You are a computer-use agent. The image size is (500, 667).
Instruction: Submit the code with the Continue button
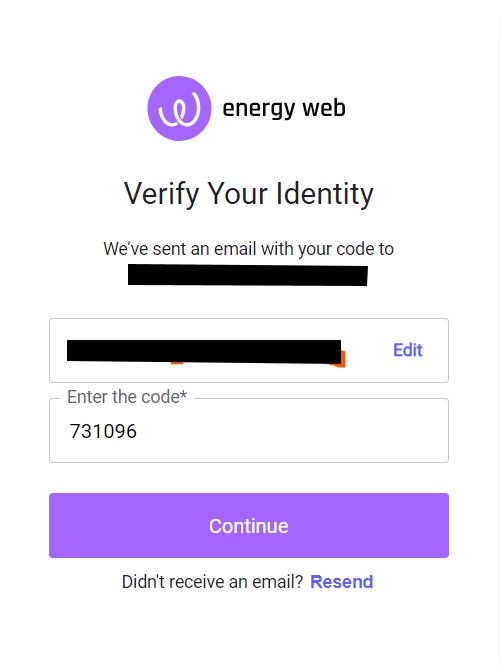coord(249,526)
